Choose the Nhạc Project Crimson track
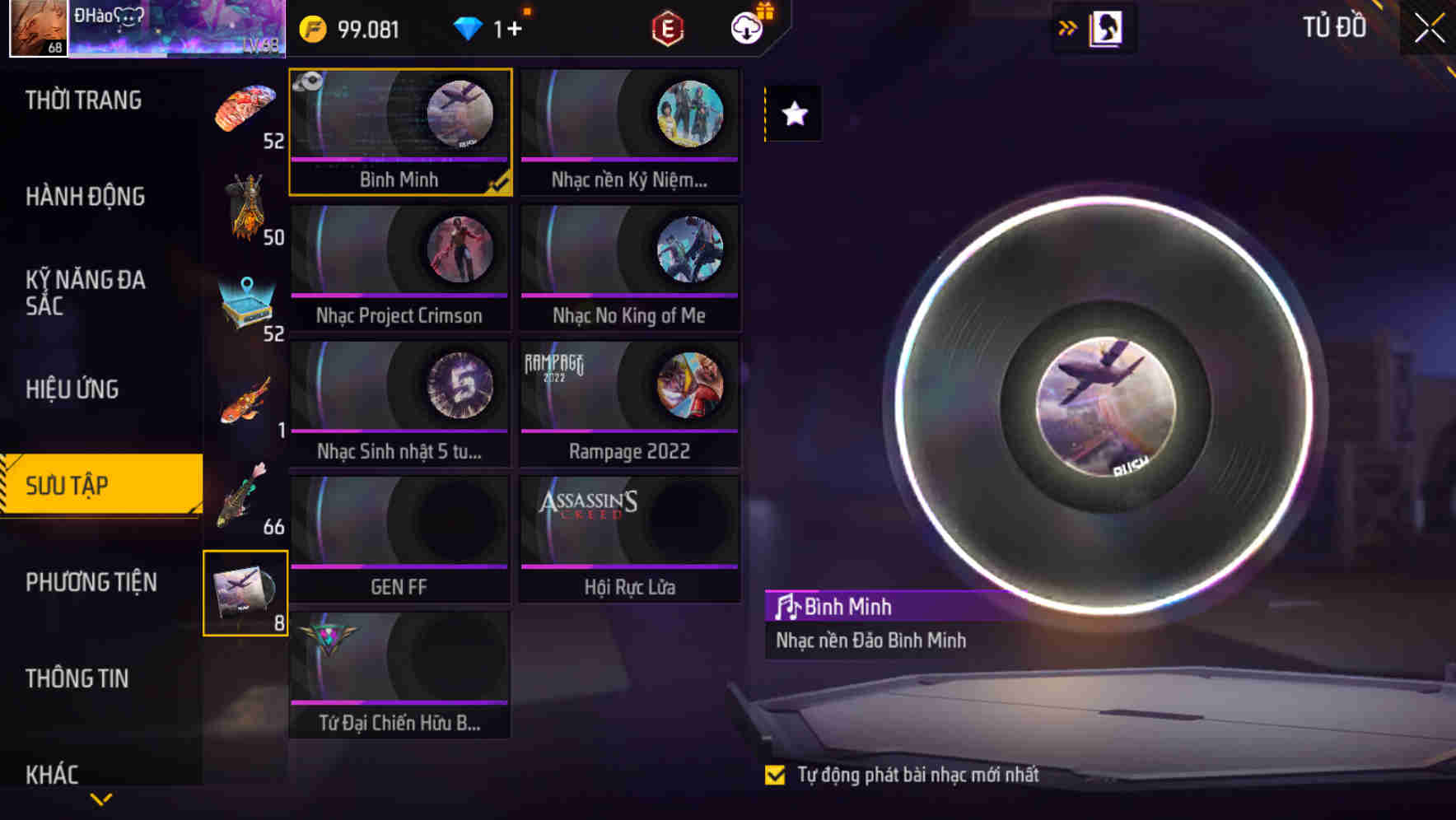 click(399, 268)
